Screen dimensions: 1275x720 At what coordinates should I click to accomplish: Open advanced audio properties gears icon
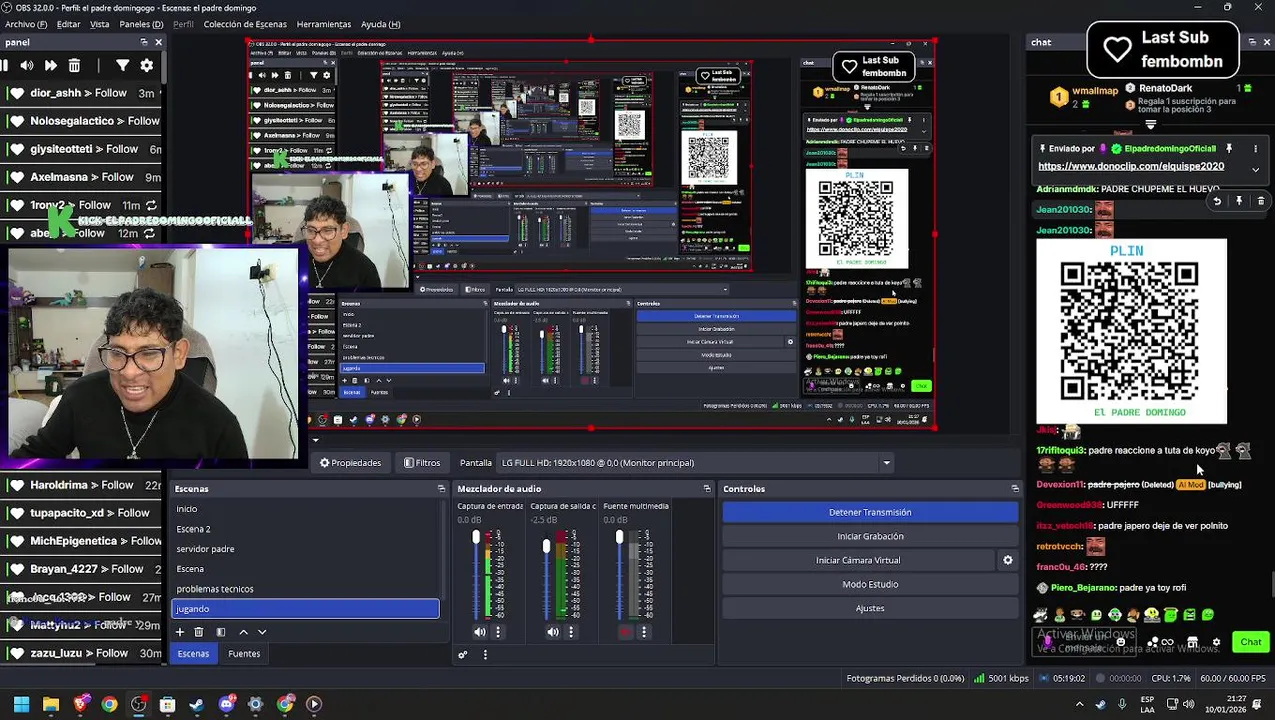coord(463,655)
